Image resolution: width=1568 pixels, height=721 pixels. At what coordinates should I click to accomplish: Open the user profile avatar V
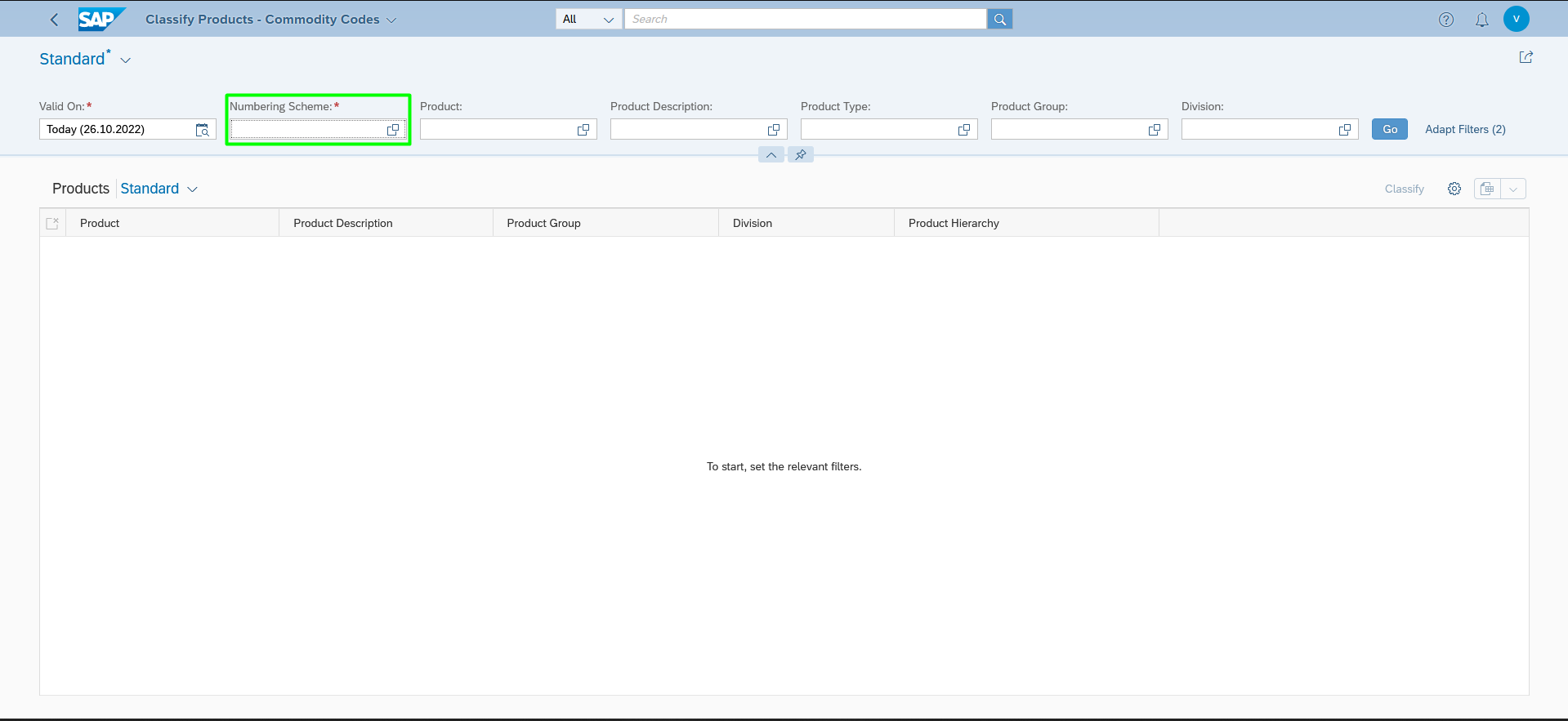pos(1517,19)
